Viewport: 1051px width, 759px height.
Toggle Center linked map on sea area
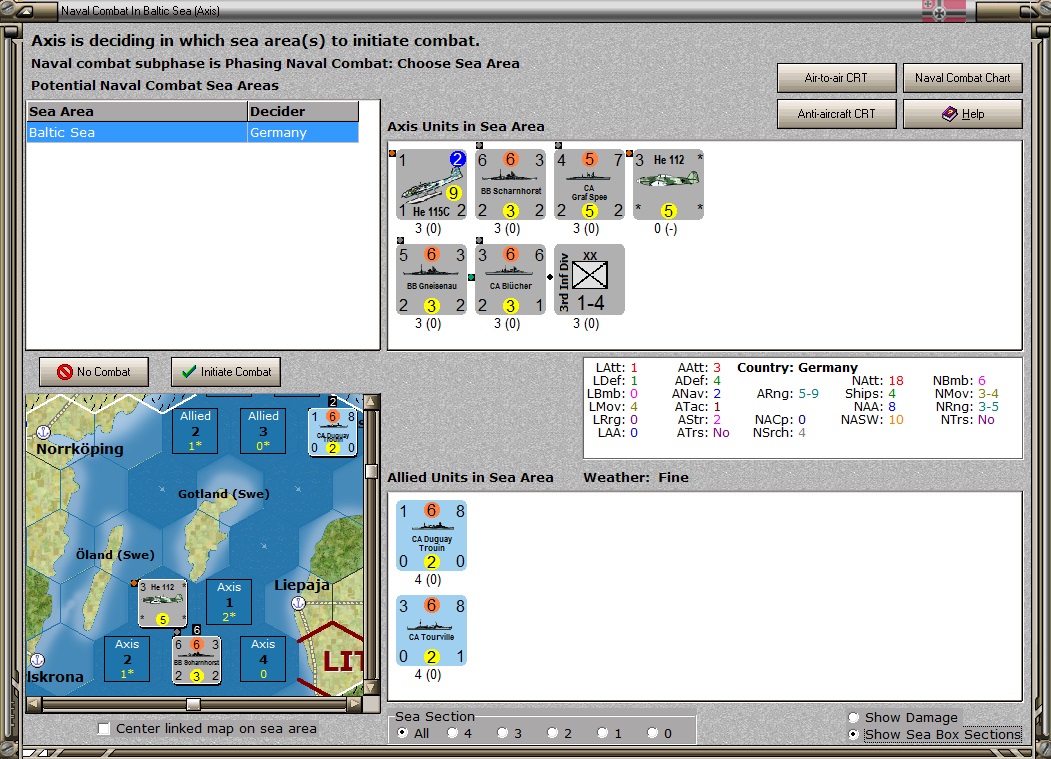coord(104,729)
